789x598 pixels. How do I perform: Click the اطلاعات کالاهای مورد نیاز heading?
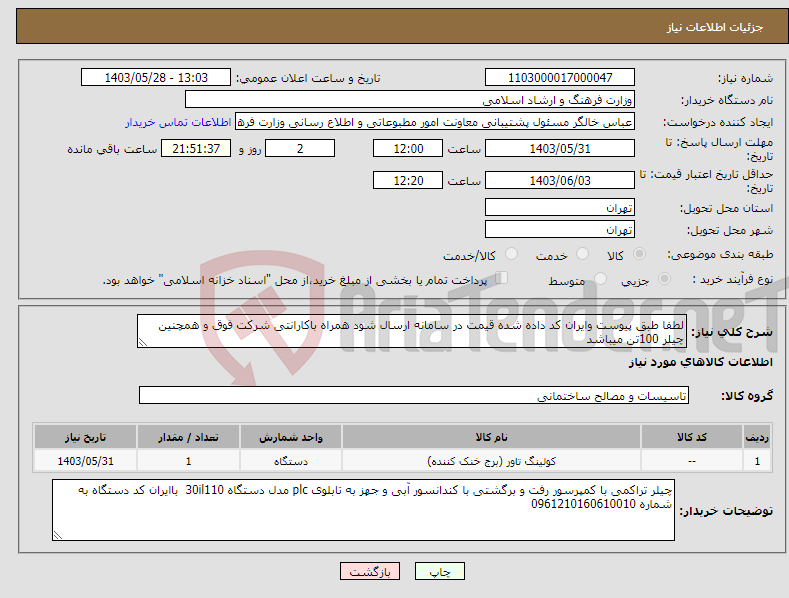(700, 362)
